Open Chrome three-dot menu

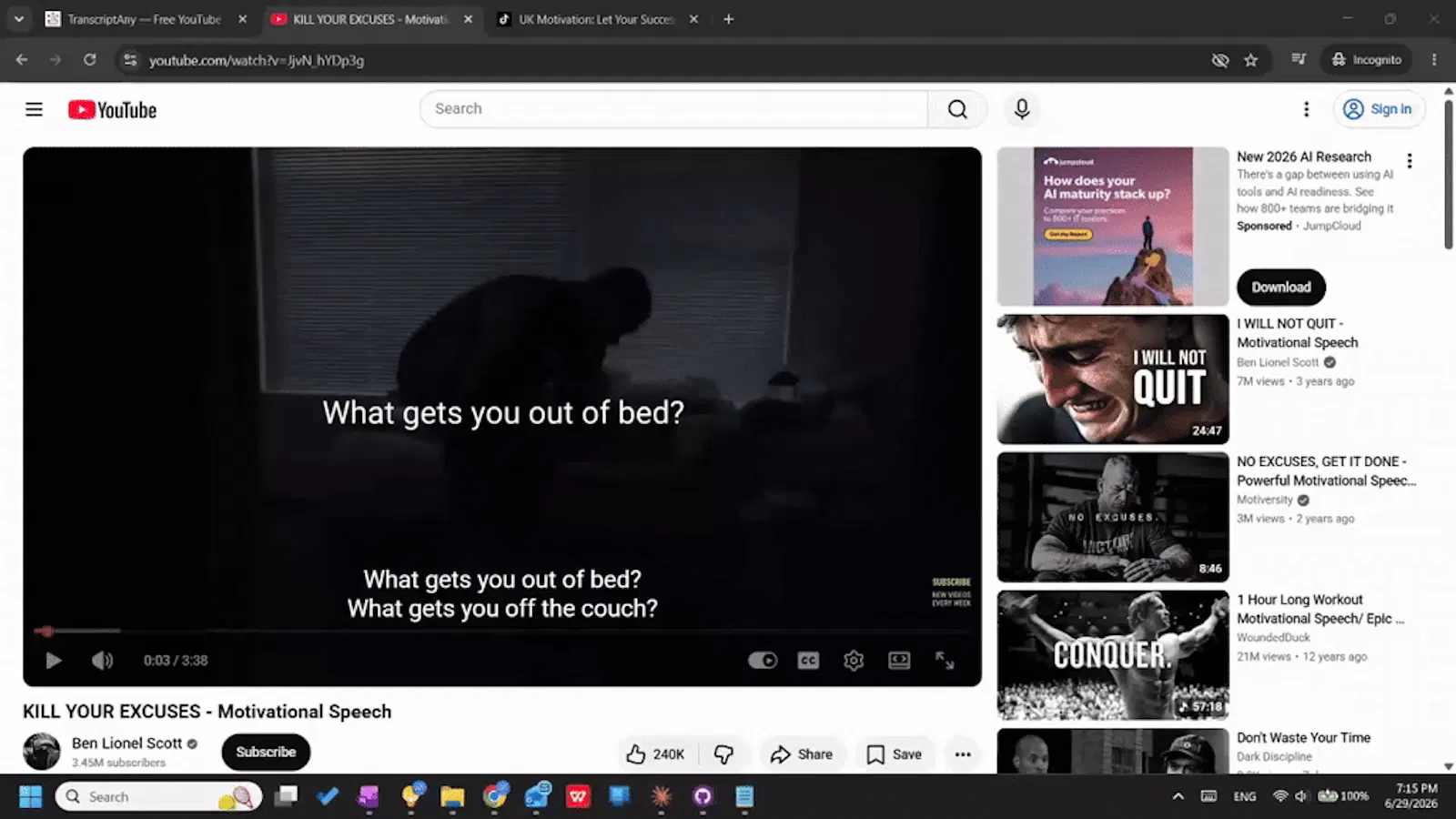[1434, 60]
